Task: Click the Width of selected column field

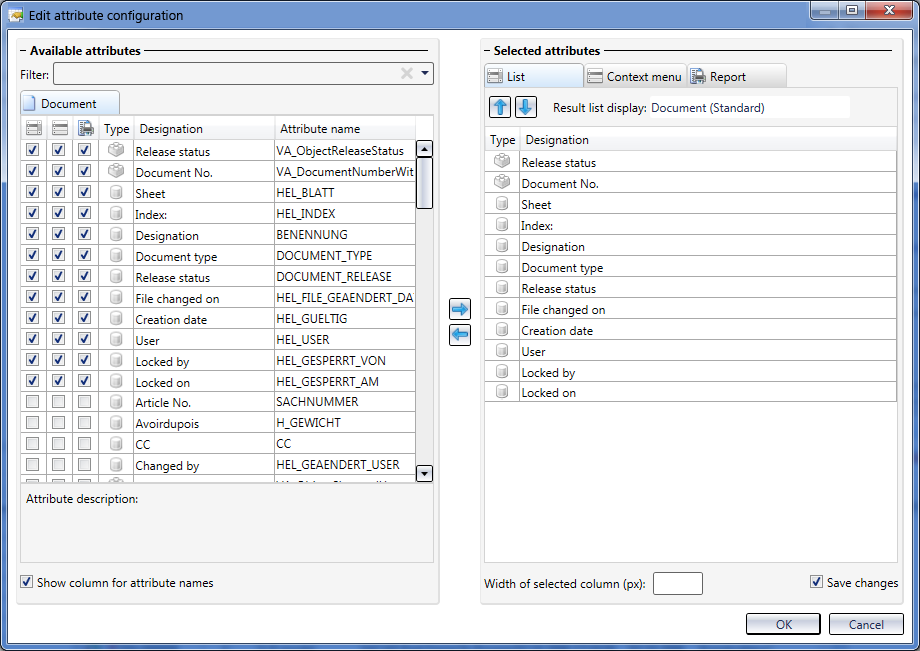Action: click(677, 584)
